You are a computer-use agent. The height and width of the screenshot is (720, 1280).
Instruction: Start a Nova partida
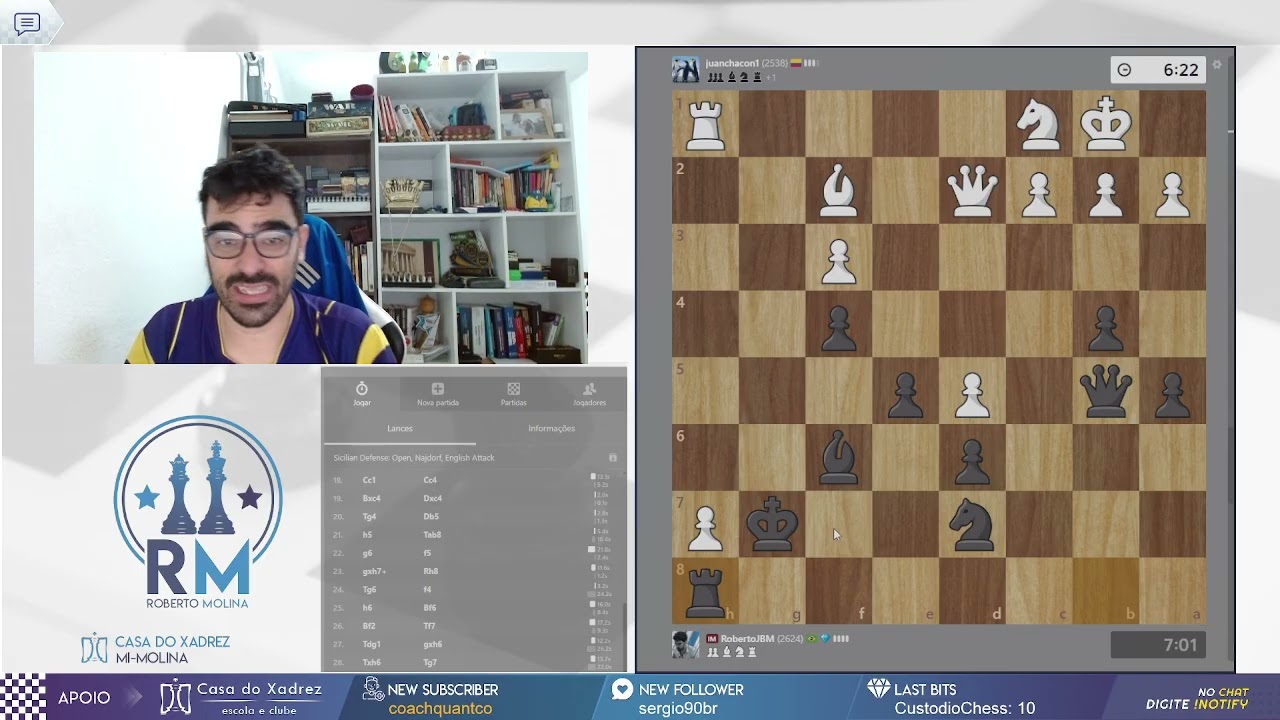pyautogui.click(x=438, y=394)
